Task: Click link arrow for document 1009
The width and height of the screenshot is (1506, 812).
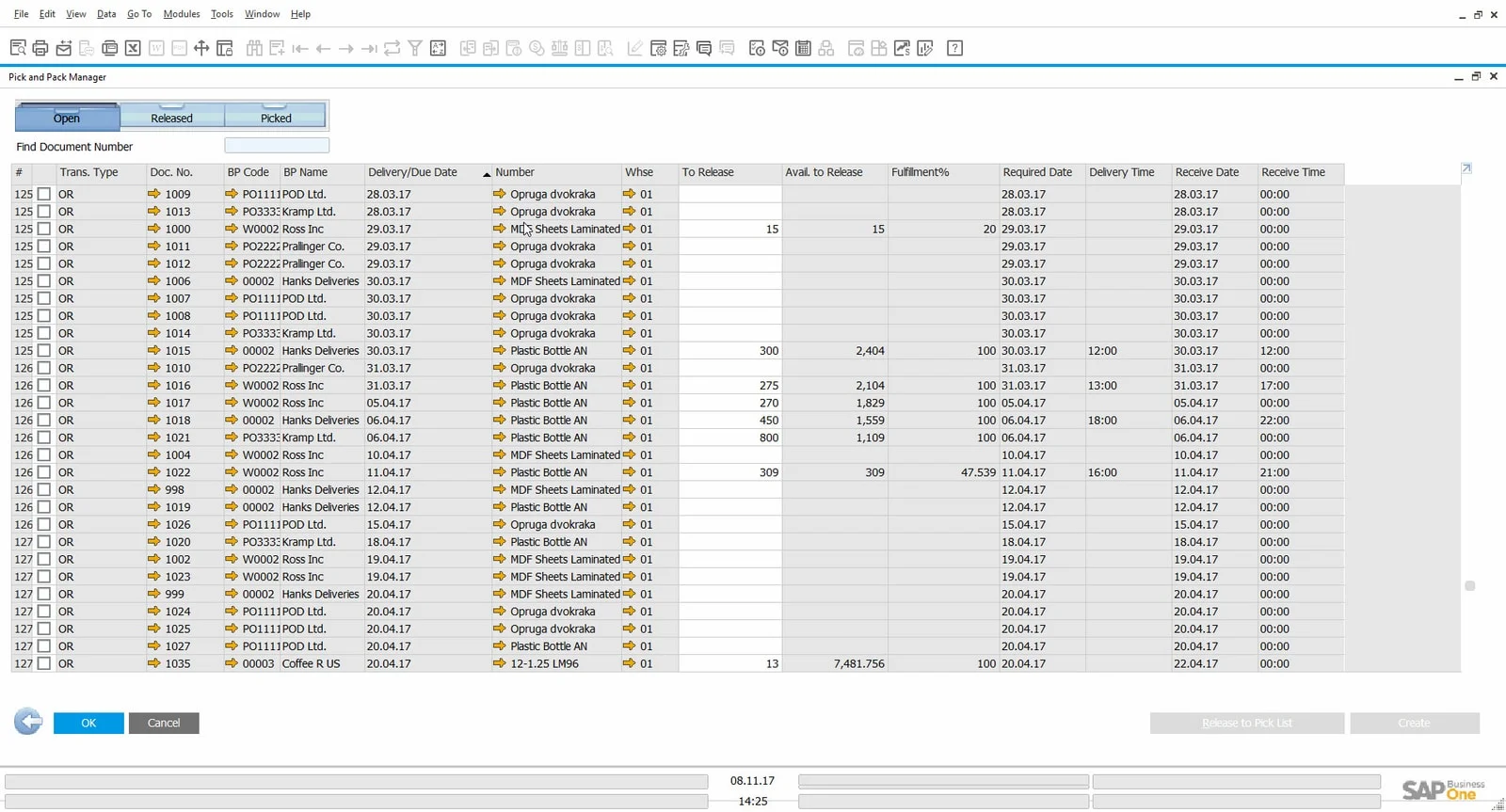Action: point(153,194)
